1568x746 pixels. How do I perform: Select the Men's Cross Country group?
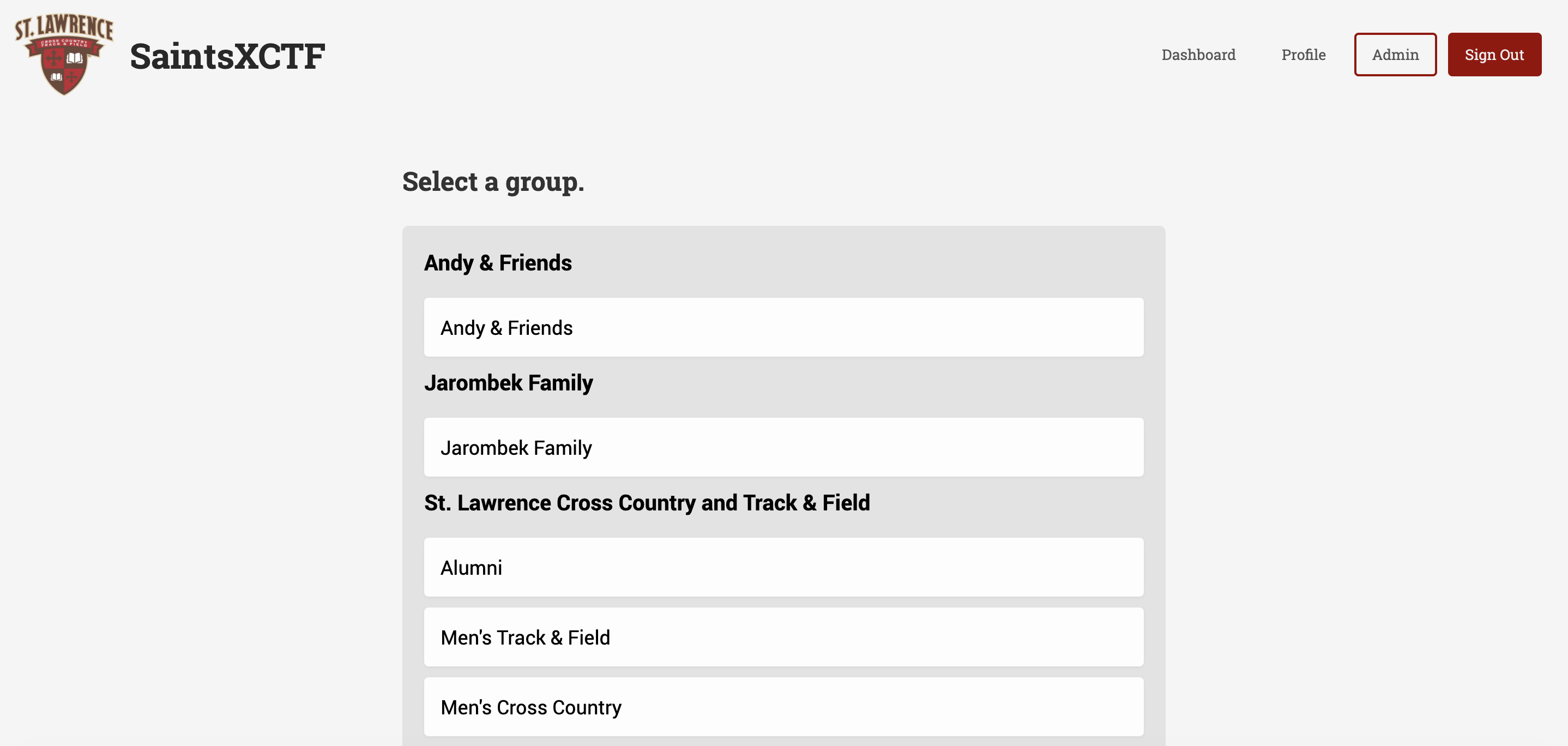pos(783,707)
